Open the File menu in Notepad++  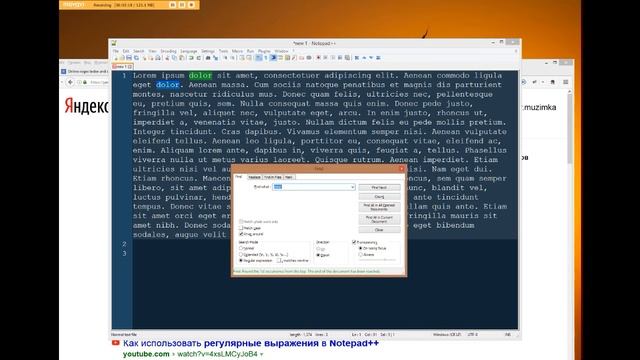[x=116, y=51]
